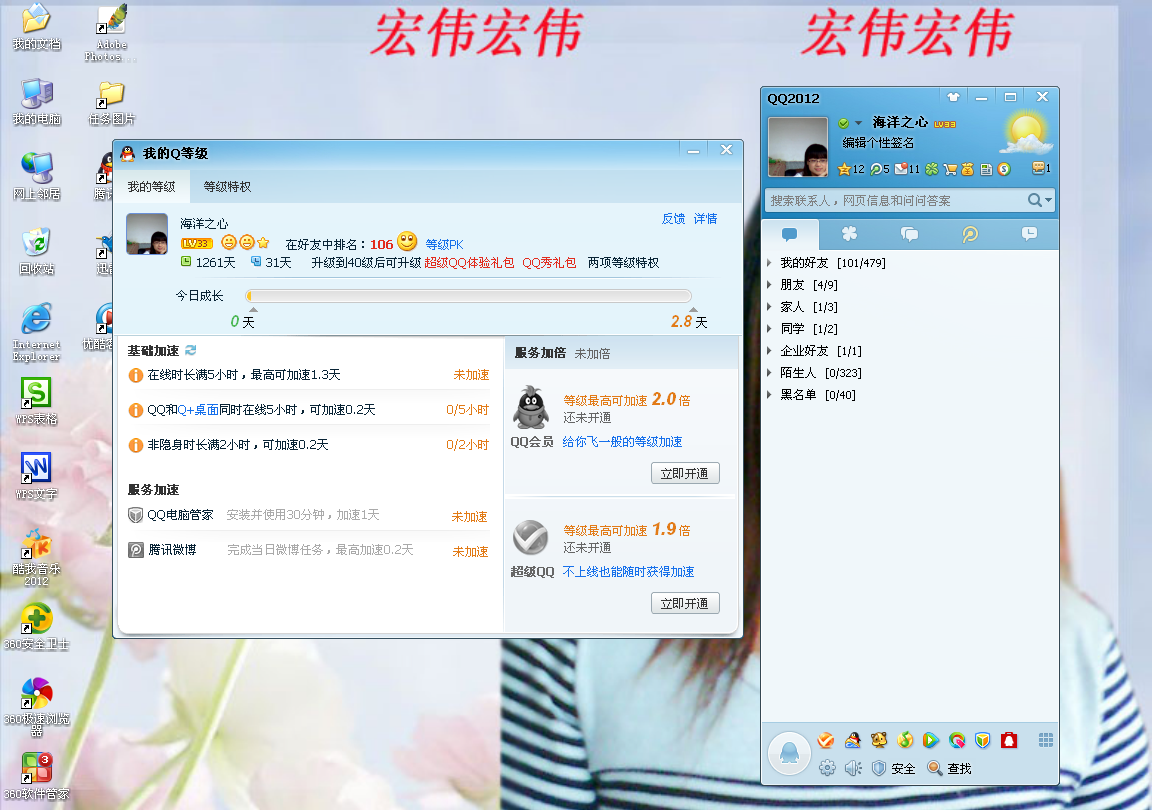Click the green clover Pengyou icon
Image resolution: width=1152 pixels, height=810 pixels.
pyautogui.click(x=932, y=169)
